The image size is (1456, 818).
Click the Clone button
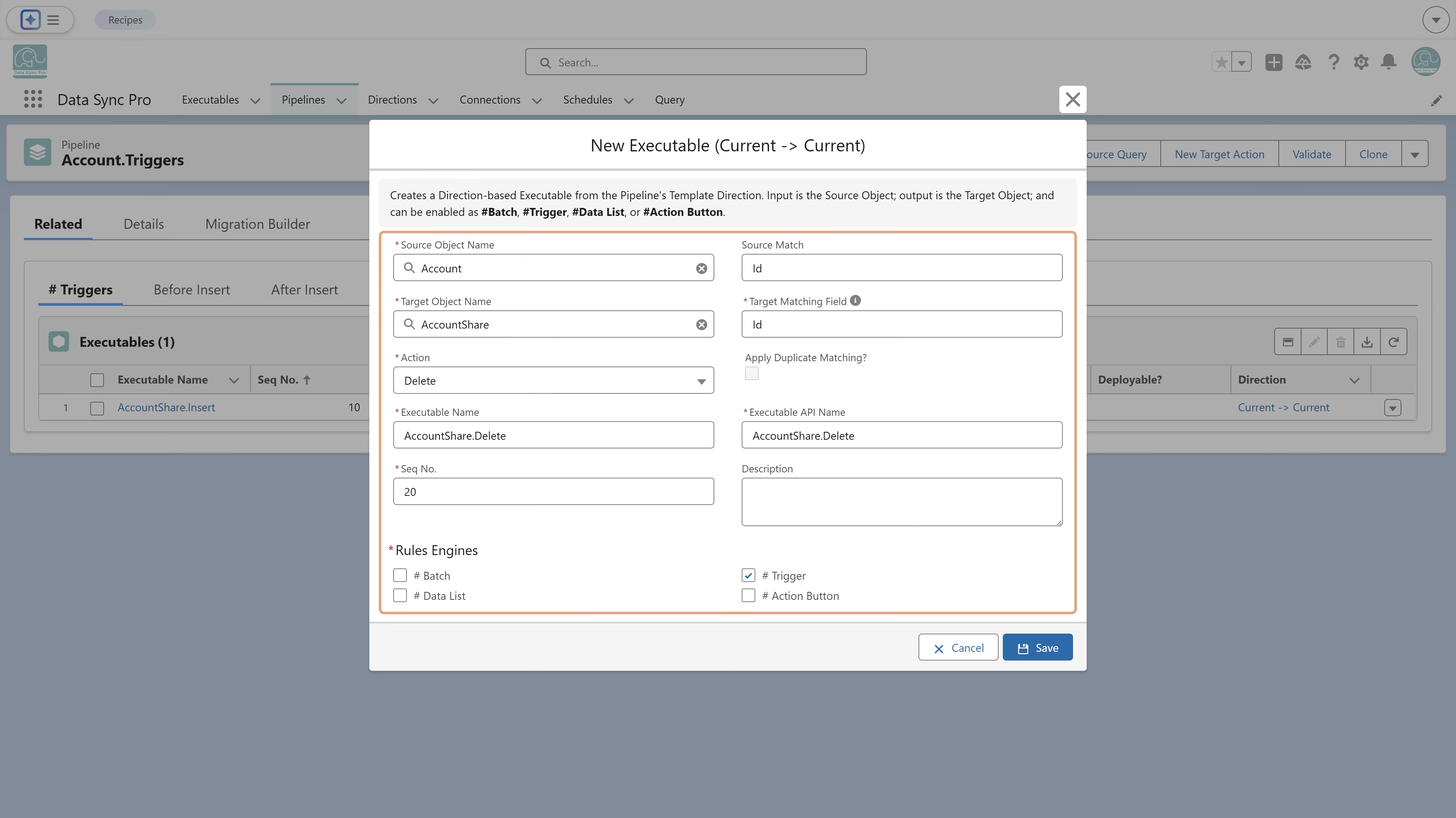click(1373, 154)
